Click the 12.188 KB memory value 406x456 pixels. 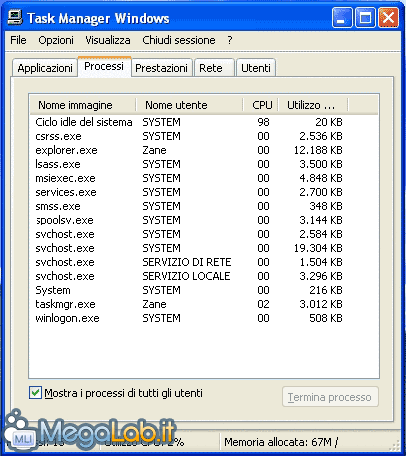tap(318, 150)
